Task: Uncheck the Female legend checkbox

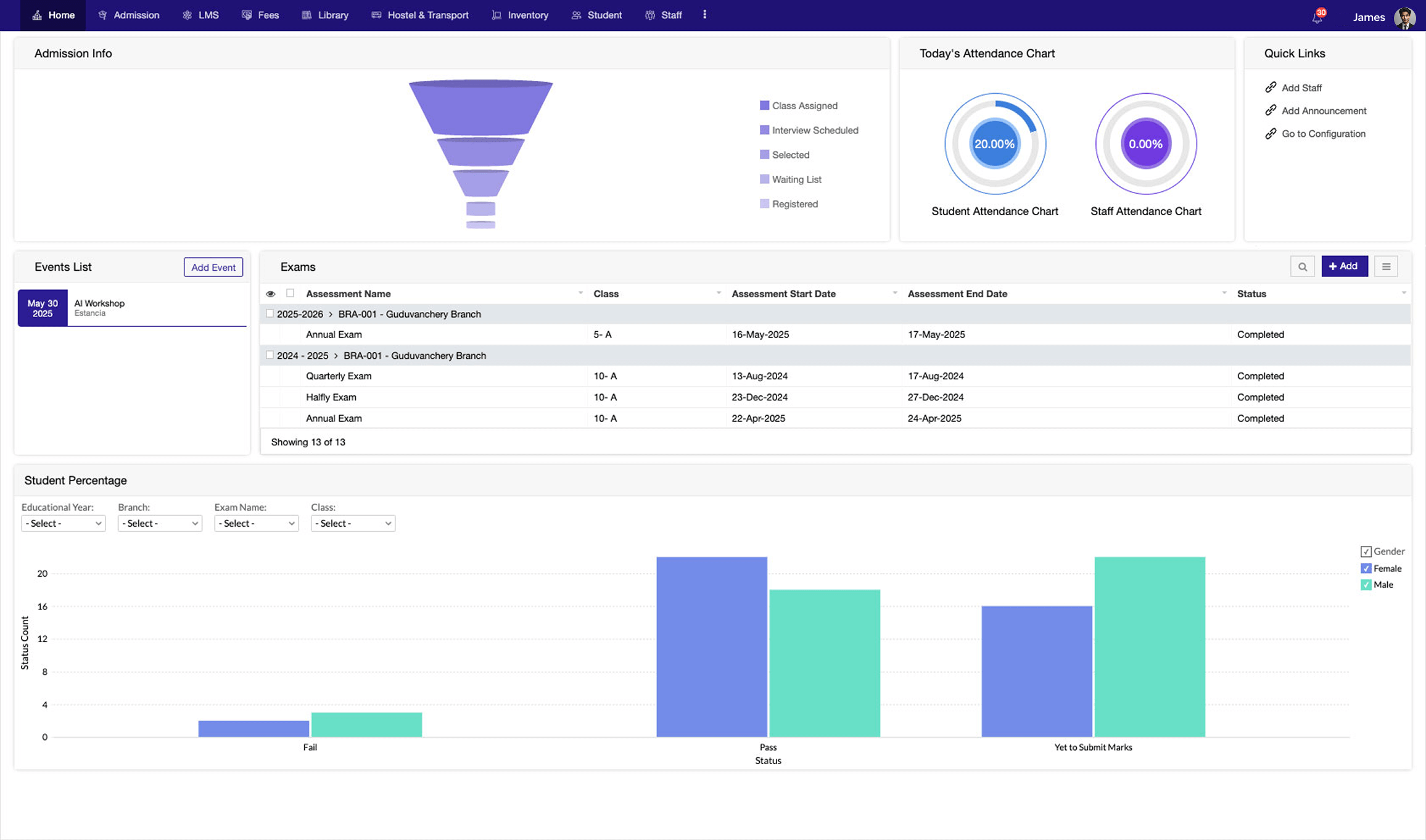Action: pos(1365,568)
